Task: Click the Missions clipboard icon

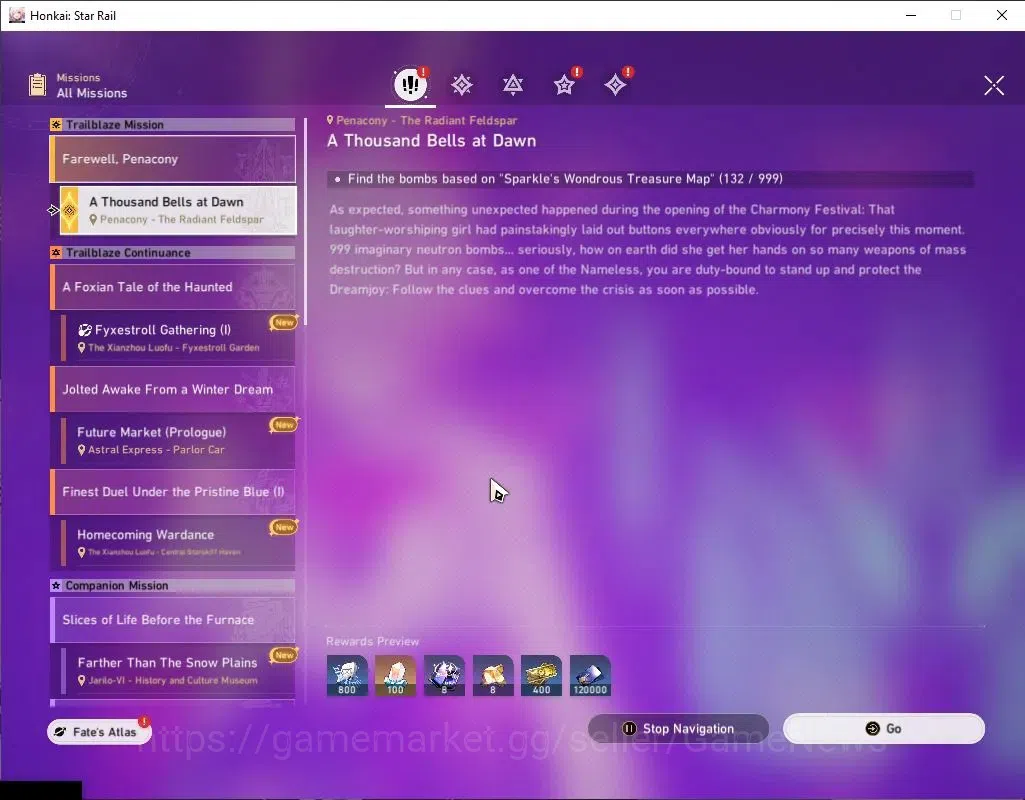Action: coord(37,85)
